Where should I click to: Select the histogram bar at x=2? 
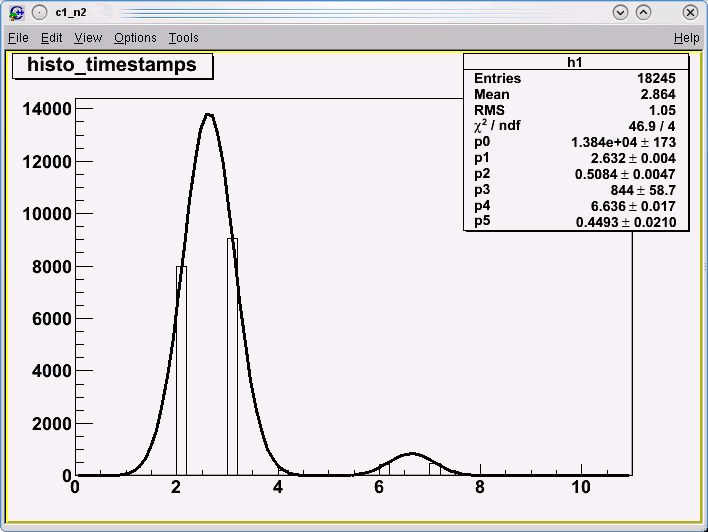pyautogui.click(x=181, y=370)
